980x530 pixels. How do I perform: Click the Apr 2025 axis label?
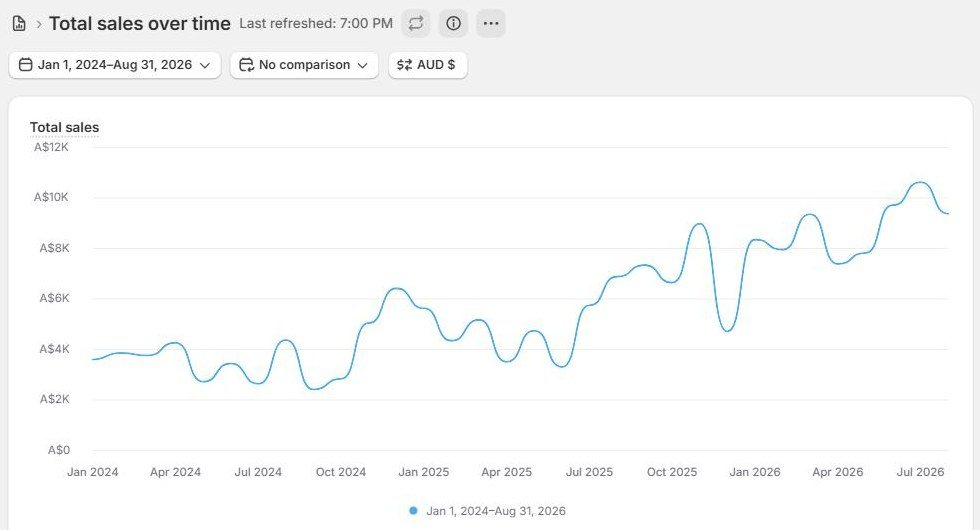pos(506,472)
